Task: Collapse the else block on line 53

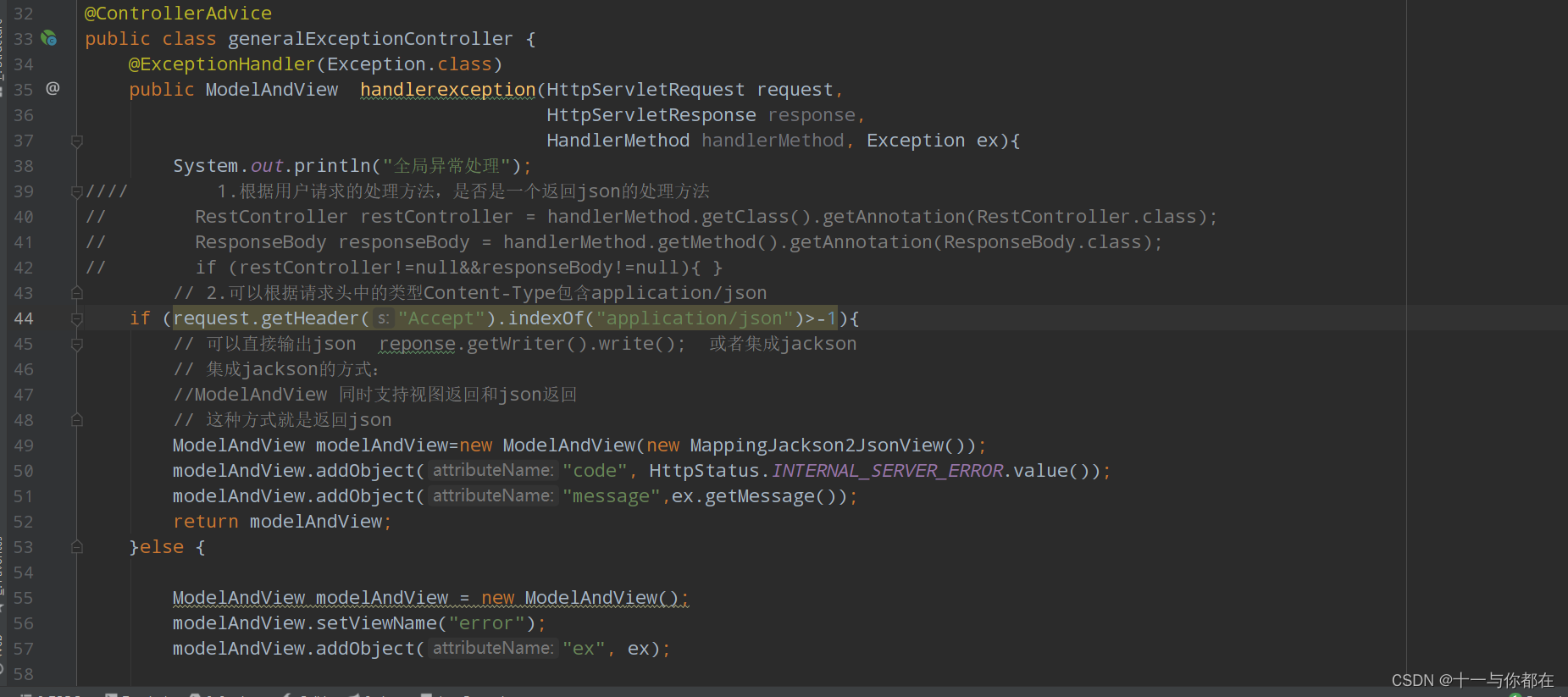Action: tap(77, 547)
